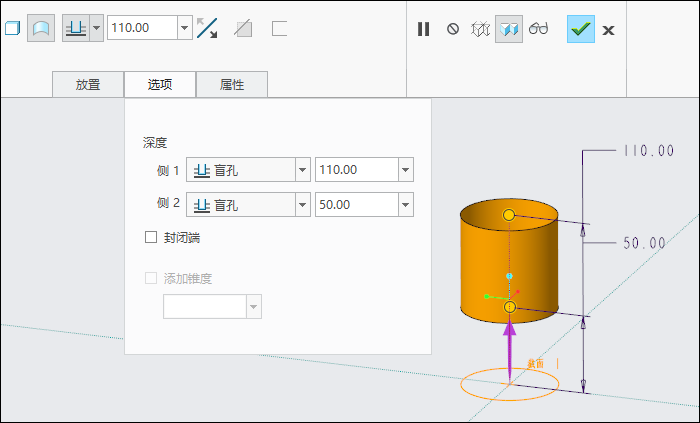Select the attached preview icon

pyautogui.click(x=509, y=29)
